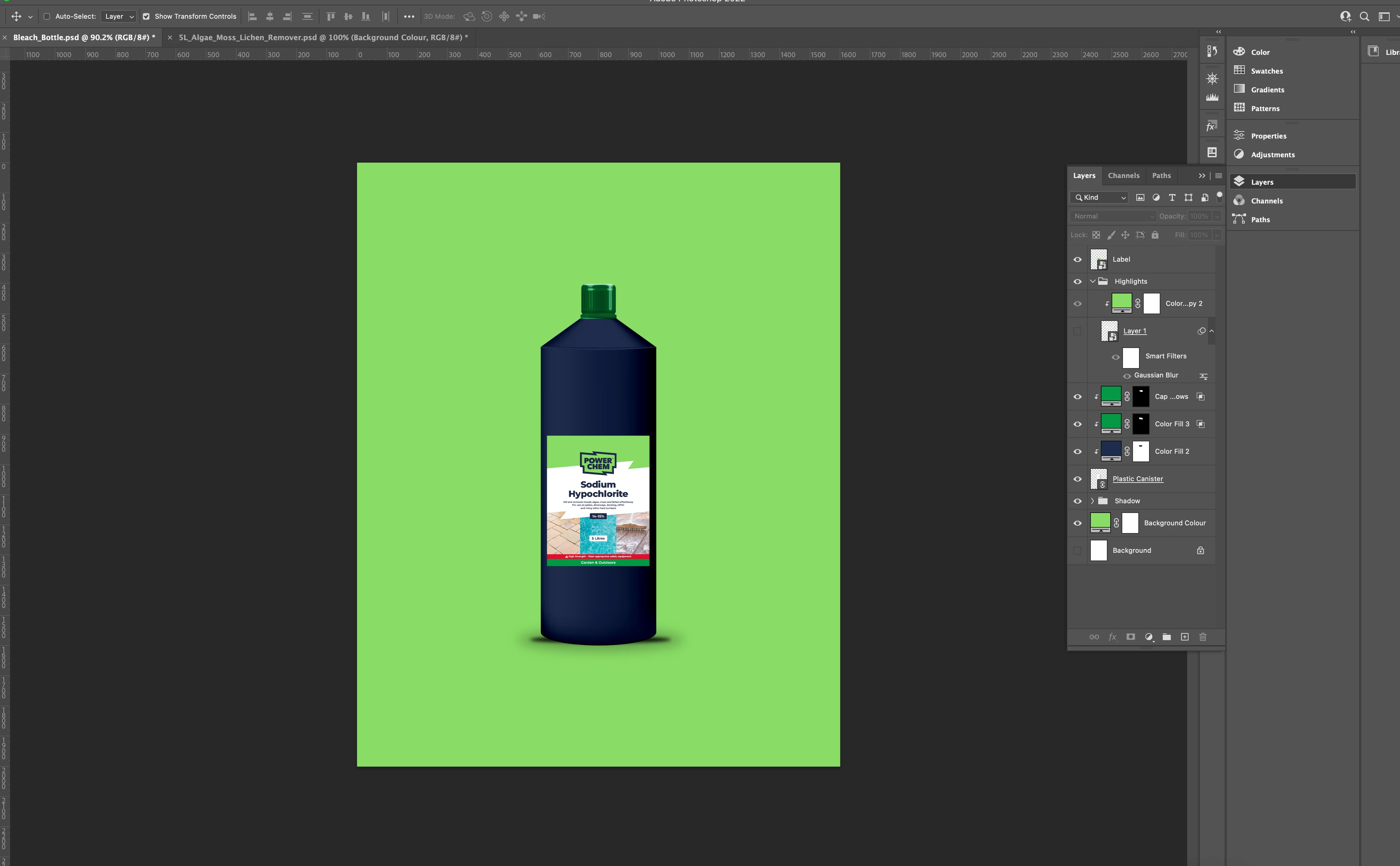This screenshot has height=866, width=1400.
Task: Open the Kind filter dropdown
Action: coord(1100,198)
